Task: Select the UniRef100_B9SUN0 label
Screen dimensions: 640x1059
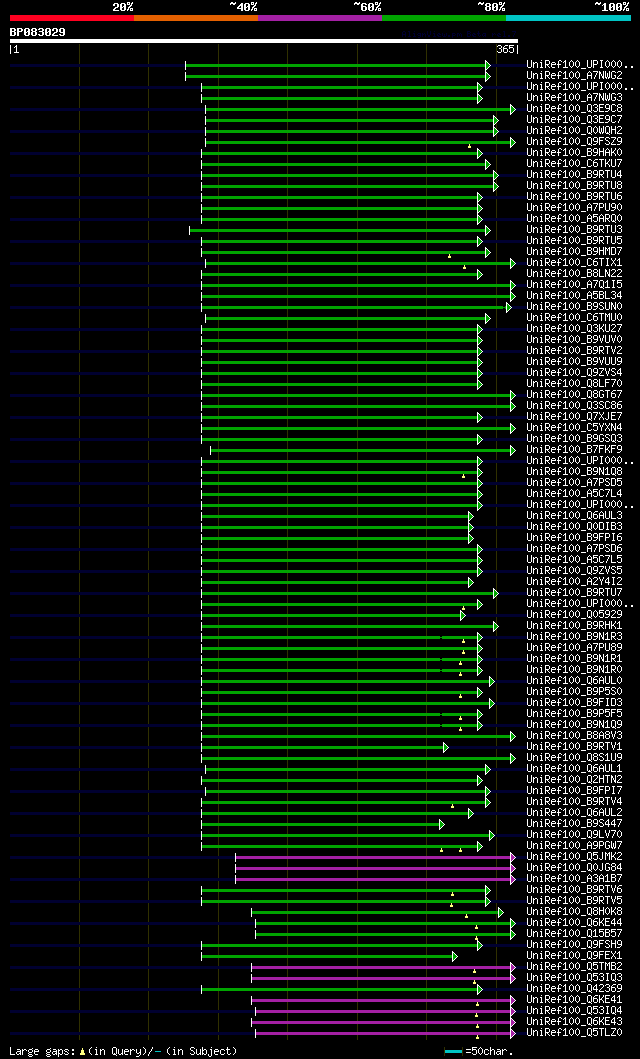Action: [575, 307]
